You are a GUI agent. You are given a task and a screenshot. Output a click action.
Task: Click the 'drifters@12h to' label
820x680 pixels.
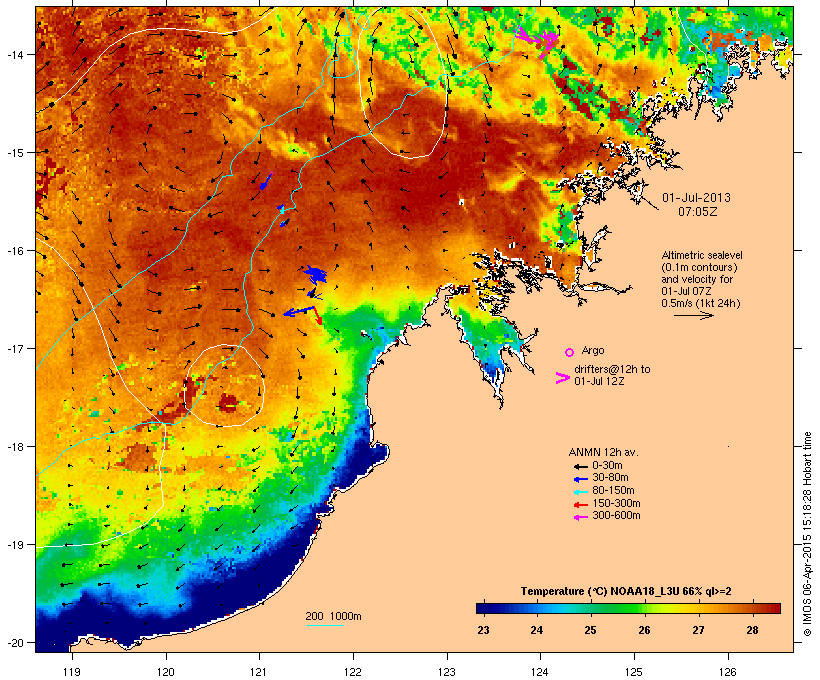click(x=612, y=369)
